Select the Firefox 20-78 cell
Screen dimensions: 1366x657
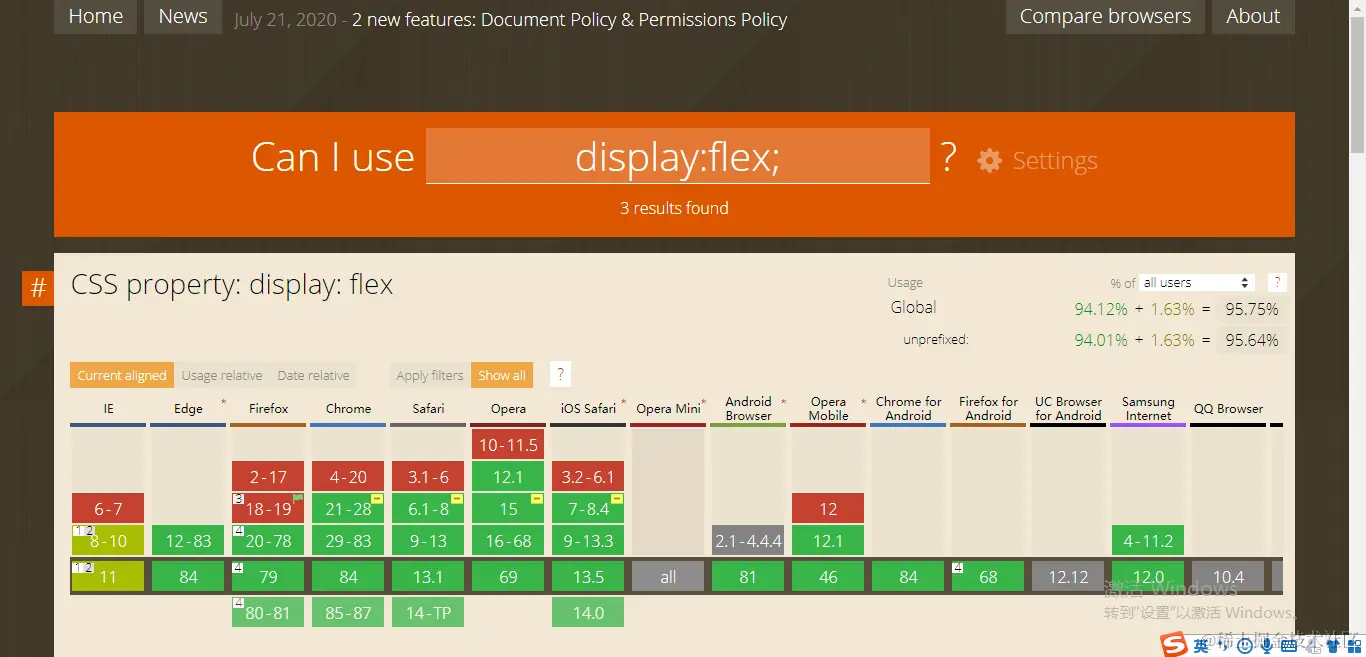coord(268,540)
